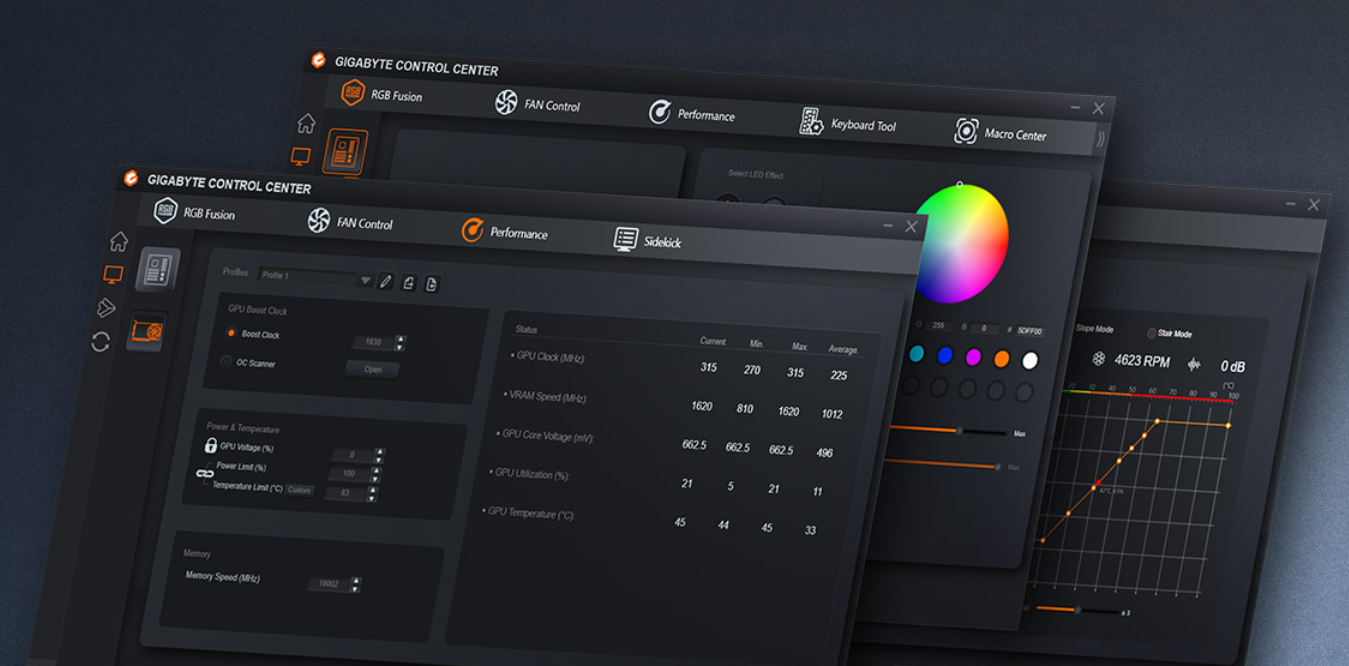Pick a hue on the color wheel
Image resolution: width=1349 pixels, height=666 pixels.
960,243
